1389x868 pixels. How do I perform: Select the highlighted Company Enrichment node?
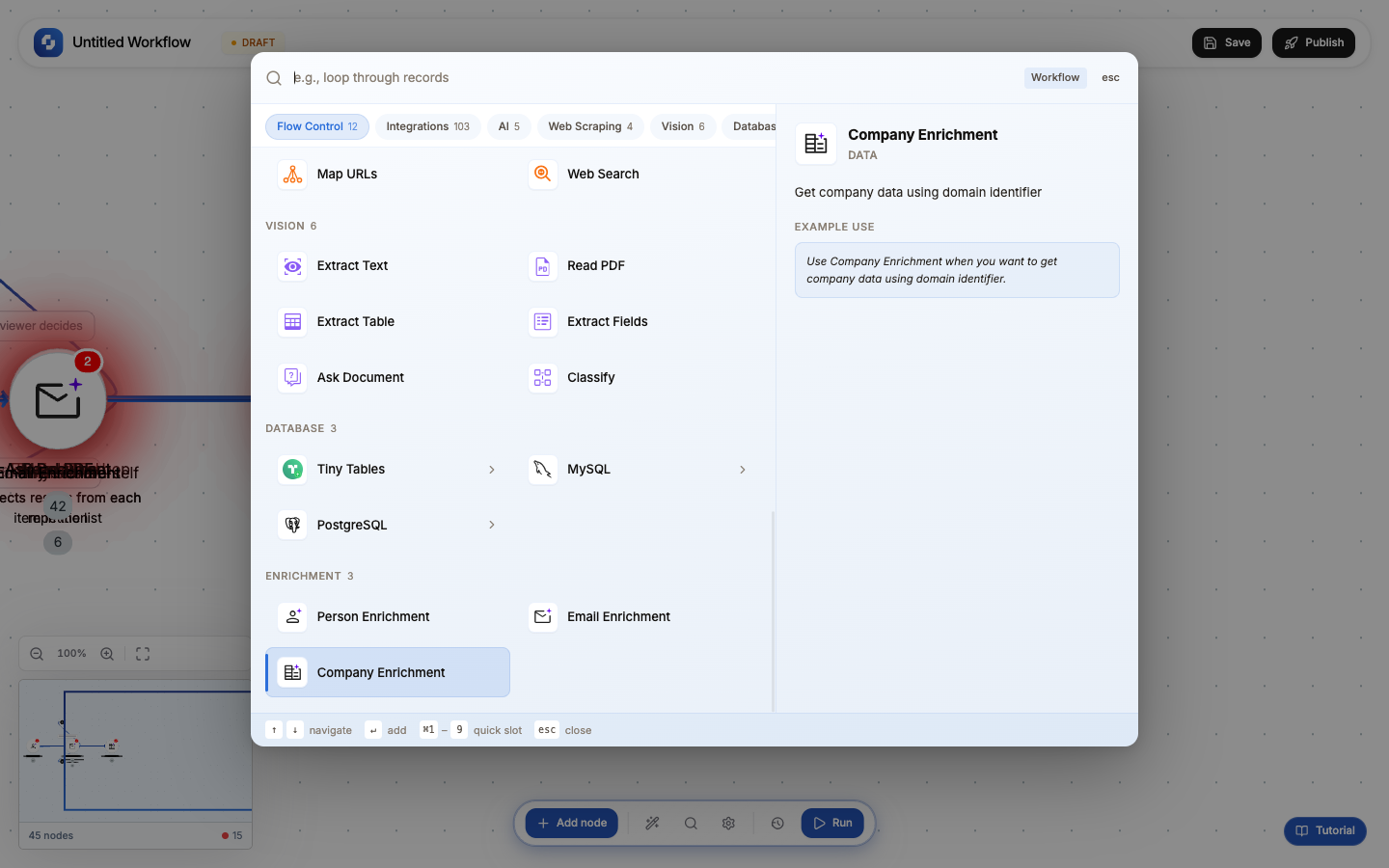click(x=388, y=672)
